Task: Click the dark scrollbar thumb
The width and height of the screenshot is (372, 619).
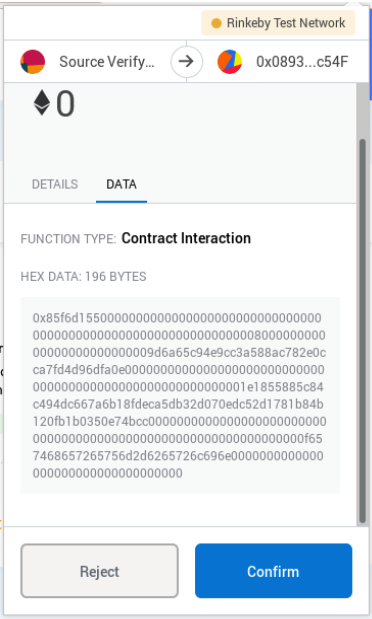Action: click(x=363, y=332)
